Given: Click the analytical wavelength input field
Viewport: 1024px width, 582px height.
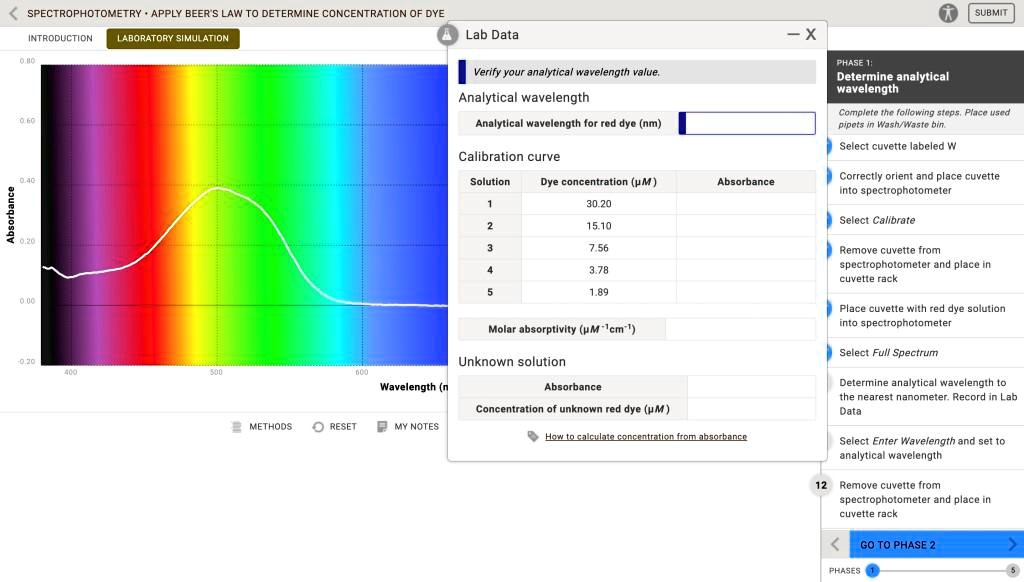Looking at the screenshot, I should point(748,123).
